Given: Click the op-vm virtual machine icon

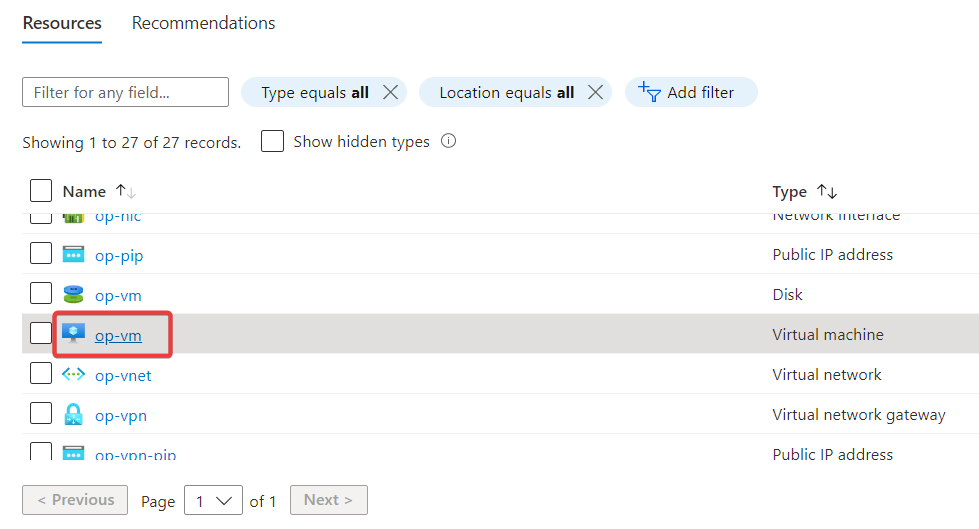Looking at the screenshot, I should [x=73, y=334].
